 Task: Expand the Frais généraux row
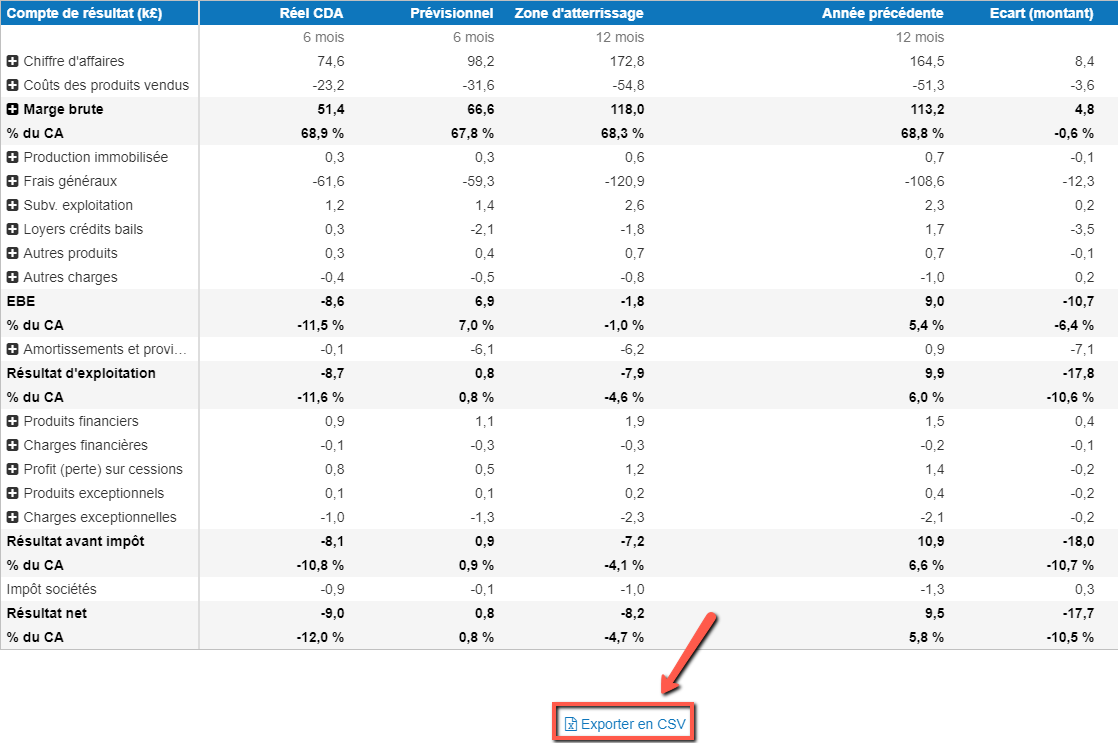[x=12, y=181]
